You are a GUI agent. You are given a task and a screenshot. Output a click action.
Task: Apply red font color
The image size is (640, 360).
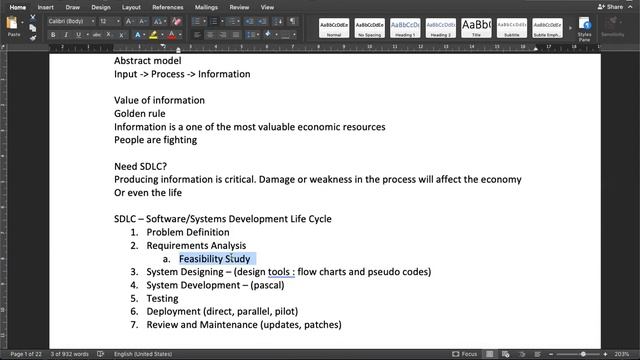coord(171,35)
